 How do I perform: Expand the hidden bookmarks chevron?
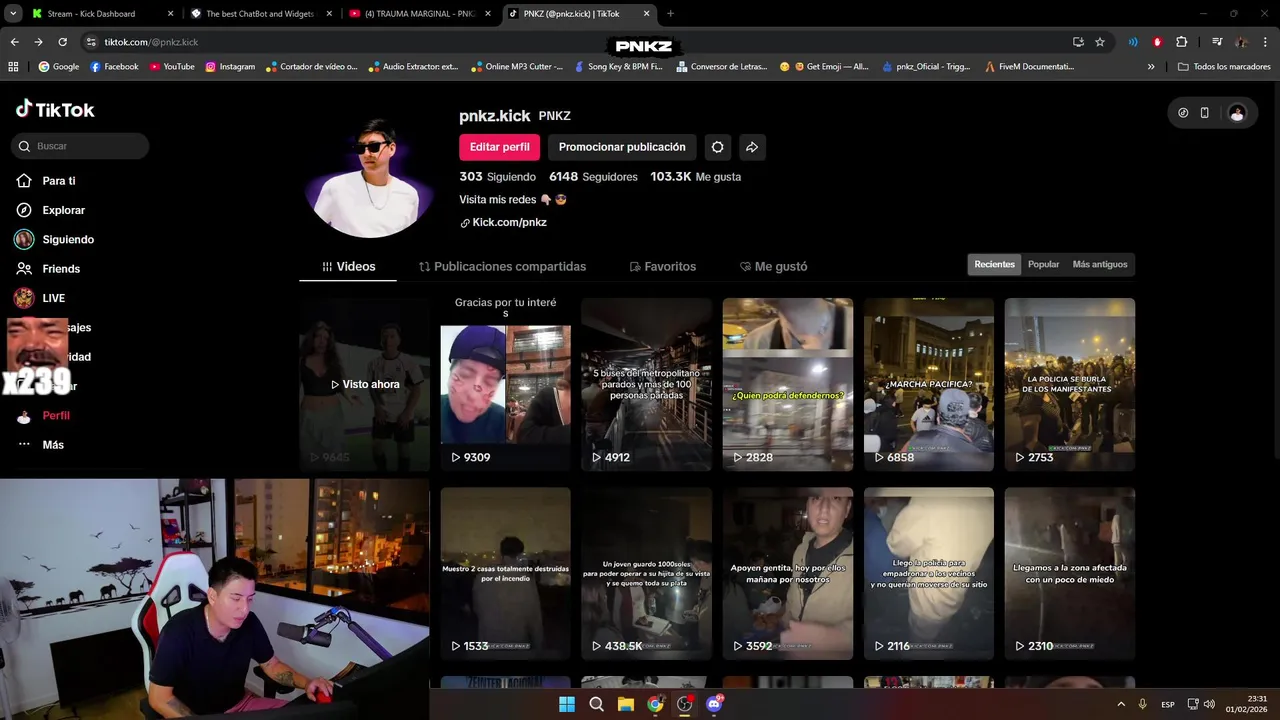(1151, 67)
